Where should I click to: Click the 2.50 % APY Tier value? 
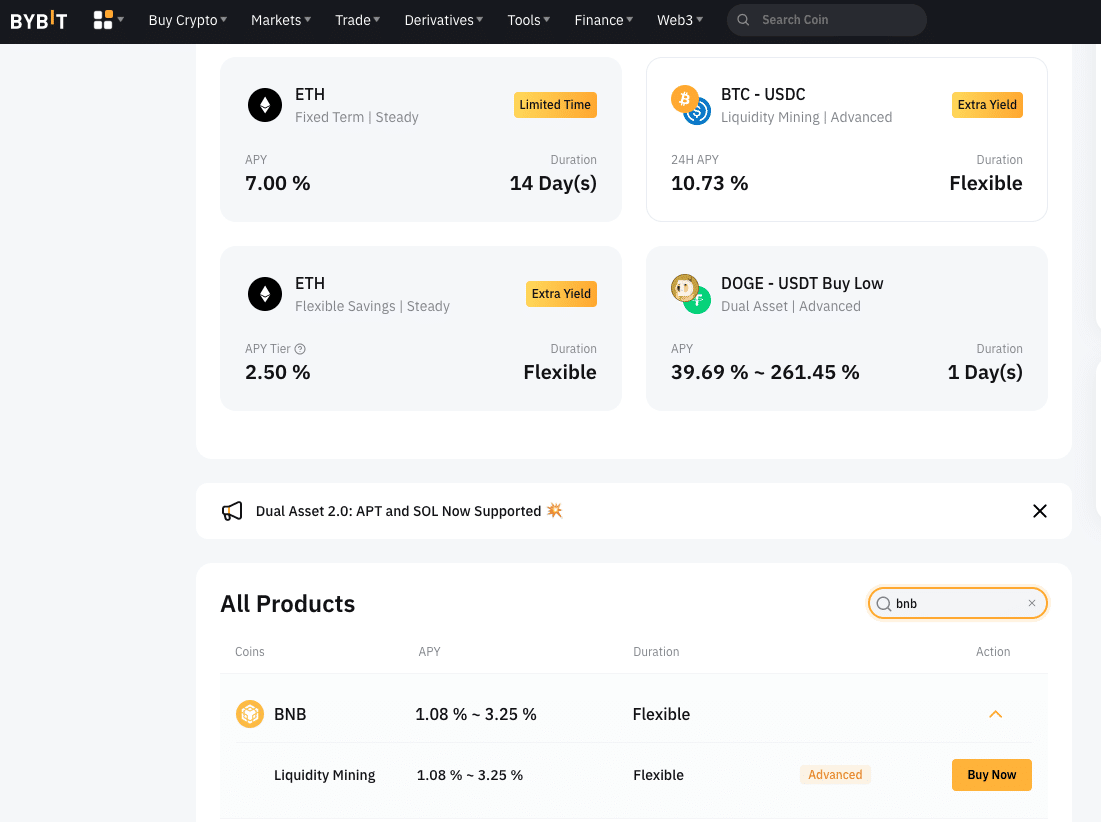click(277, 372)
